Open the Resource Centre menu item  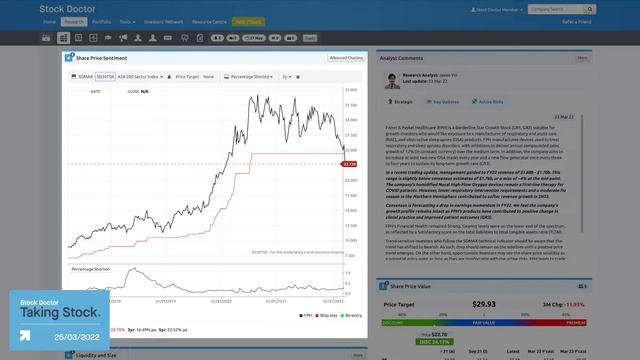[x=209, y=22]
